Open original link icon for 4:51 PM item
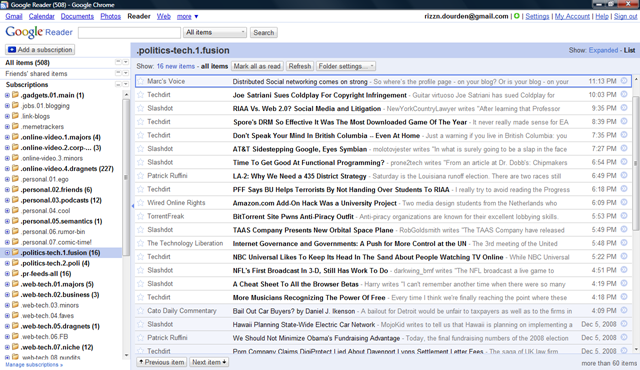The height and width of the screenshot is (370, 640). 624,270
